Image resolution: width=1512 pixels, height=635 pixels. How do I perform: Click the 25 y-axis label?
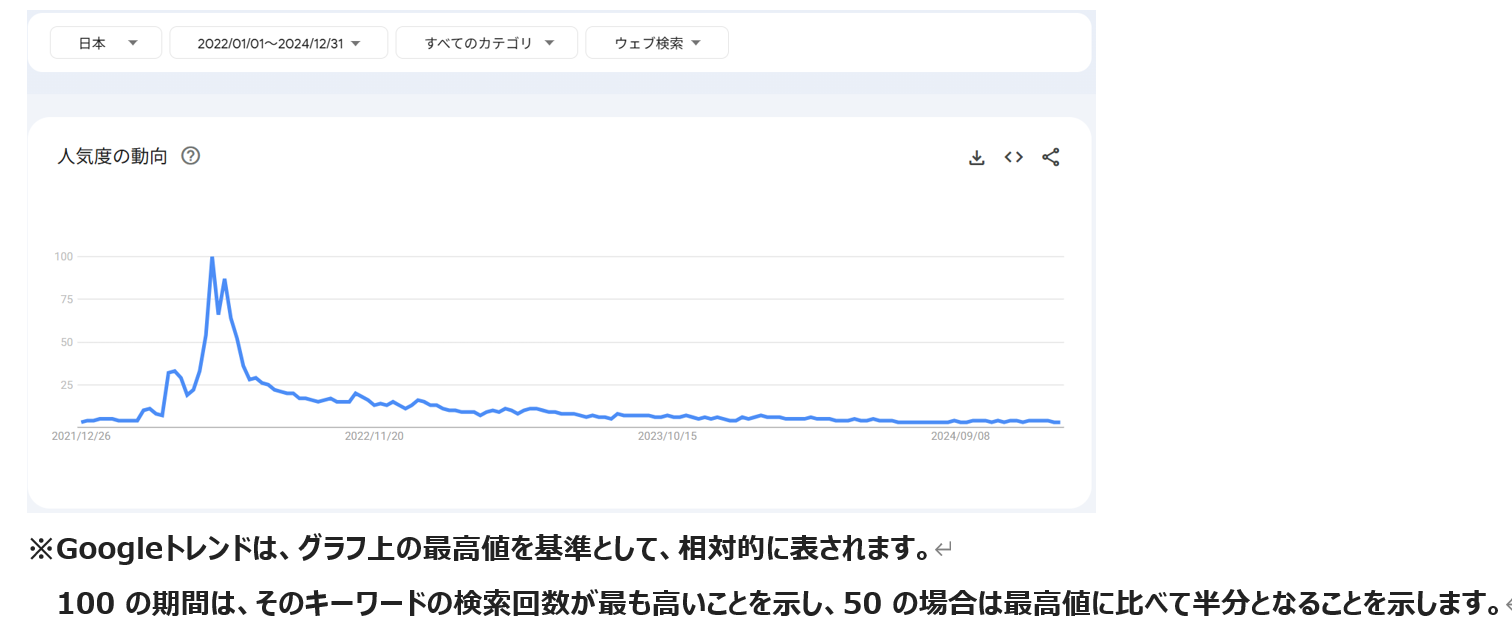tap(66, 385)
